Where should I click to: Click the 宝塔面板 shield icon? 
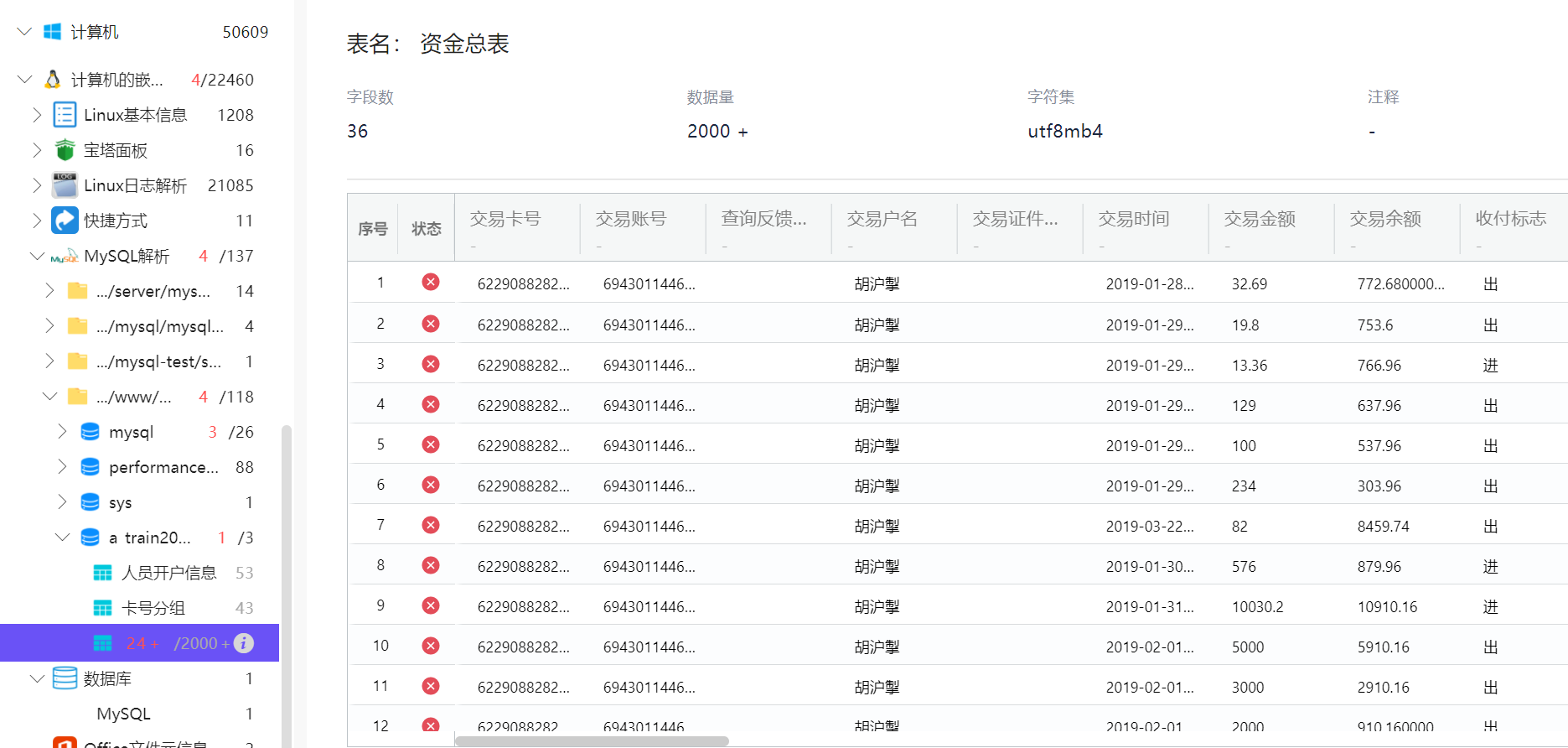65,150
